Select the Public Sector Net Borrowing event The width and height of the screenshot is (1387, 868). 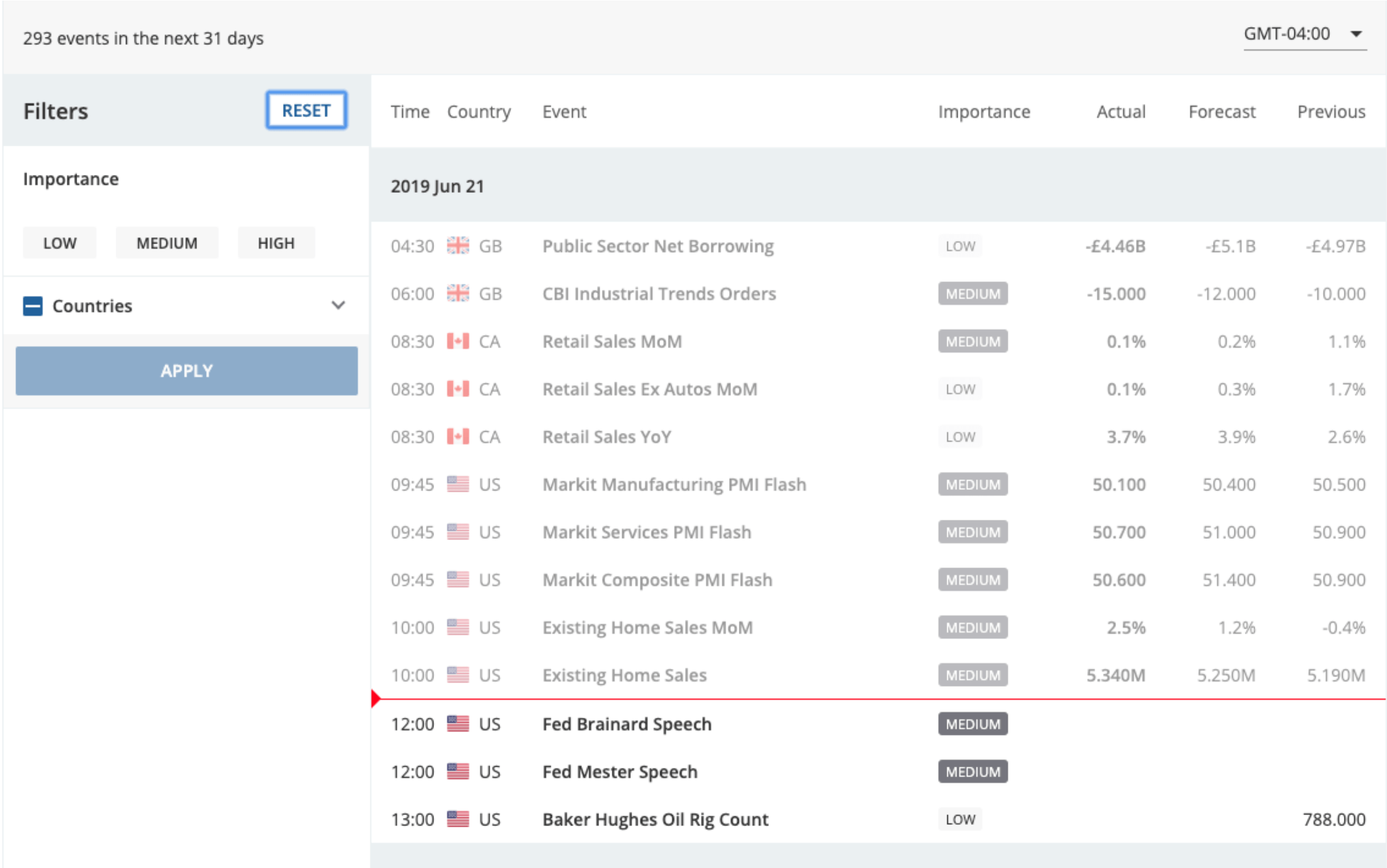tap(658, 246)
